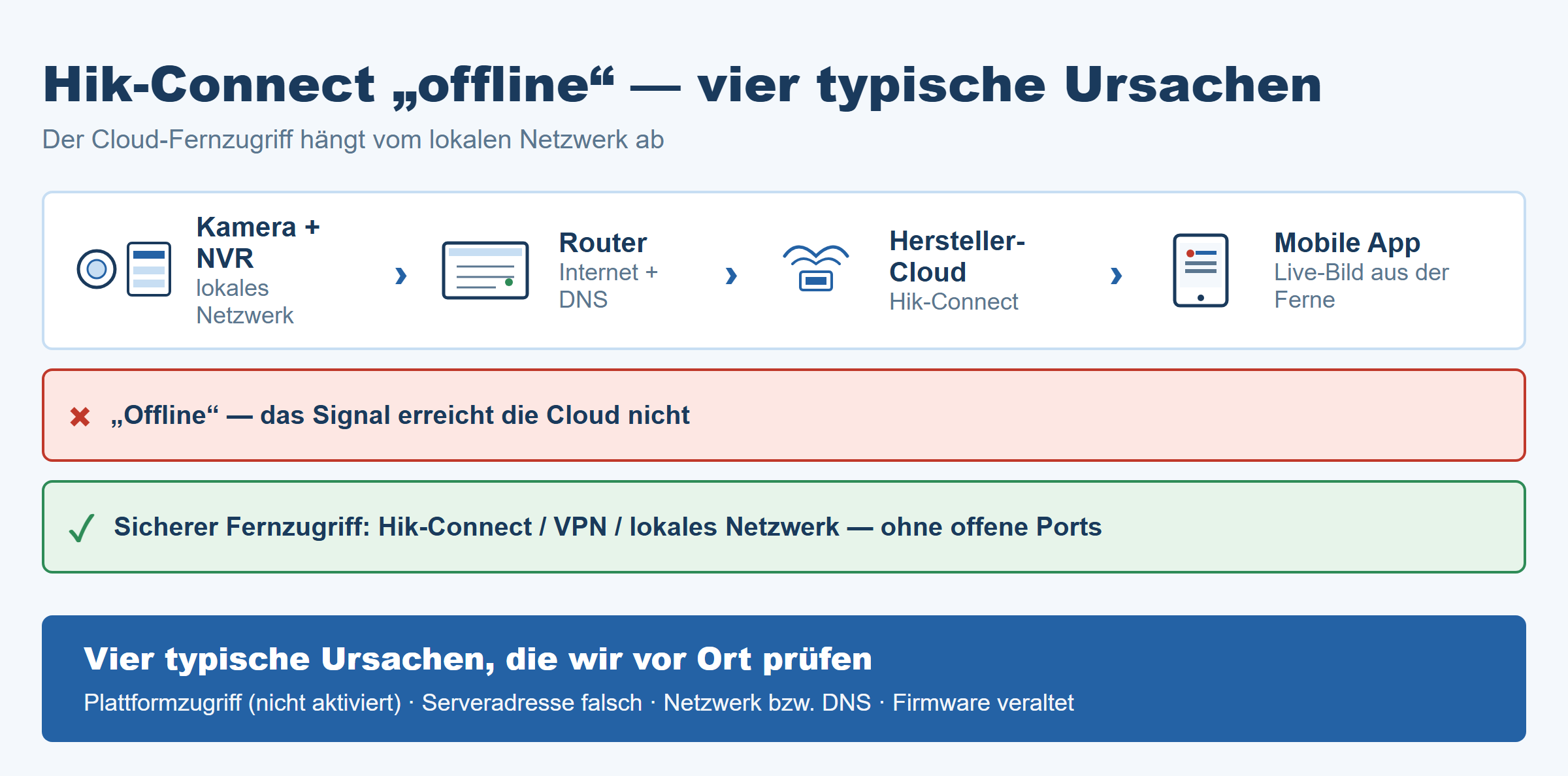Click the 'Internet + DNS' caption
Screen dimensions: 1568x776
(608, 286)
